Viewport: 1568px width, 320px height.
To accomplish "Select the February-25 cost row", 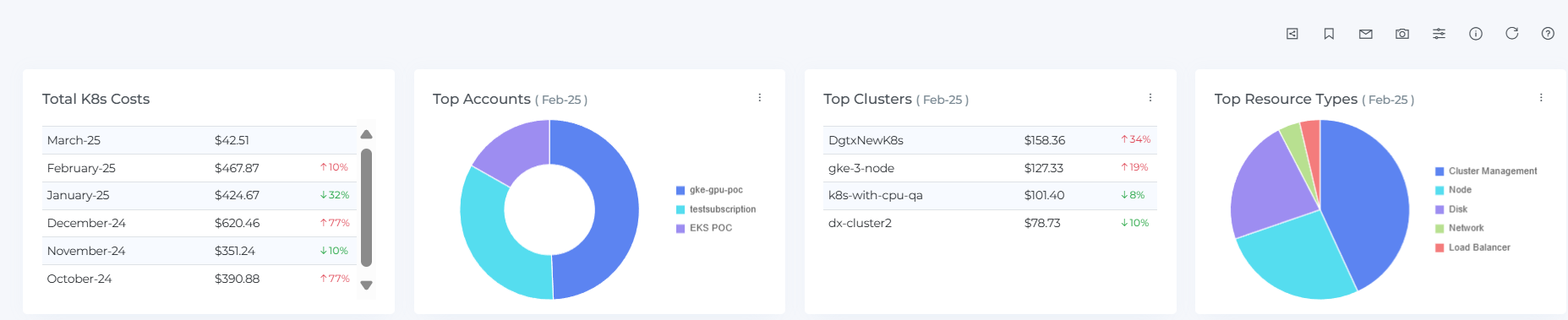I will tap(199, 168).
